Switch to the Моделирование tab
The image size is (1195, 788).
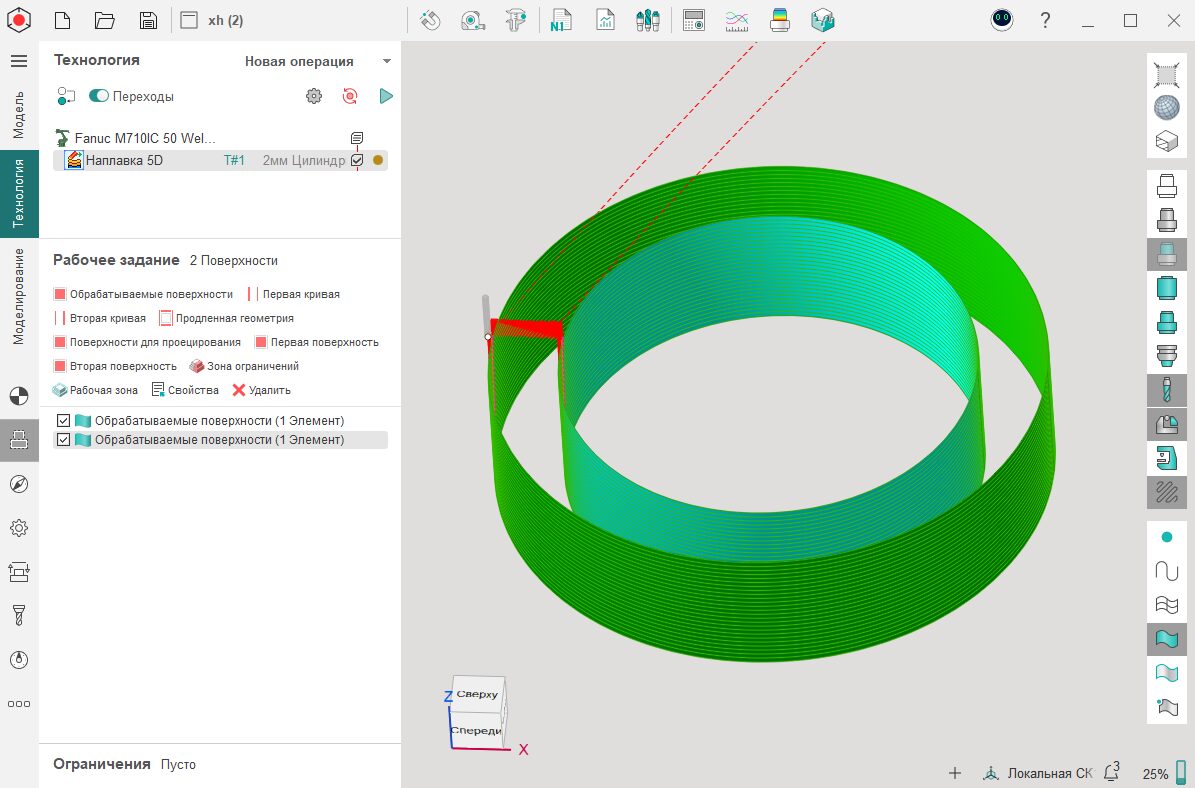[x=19, y=297]
